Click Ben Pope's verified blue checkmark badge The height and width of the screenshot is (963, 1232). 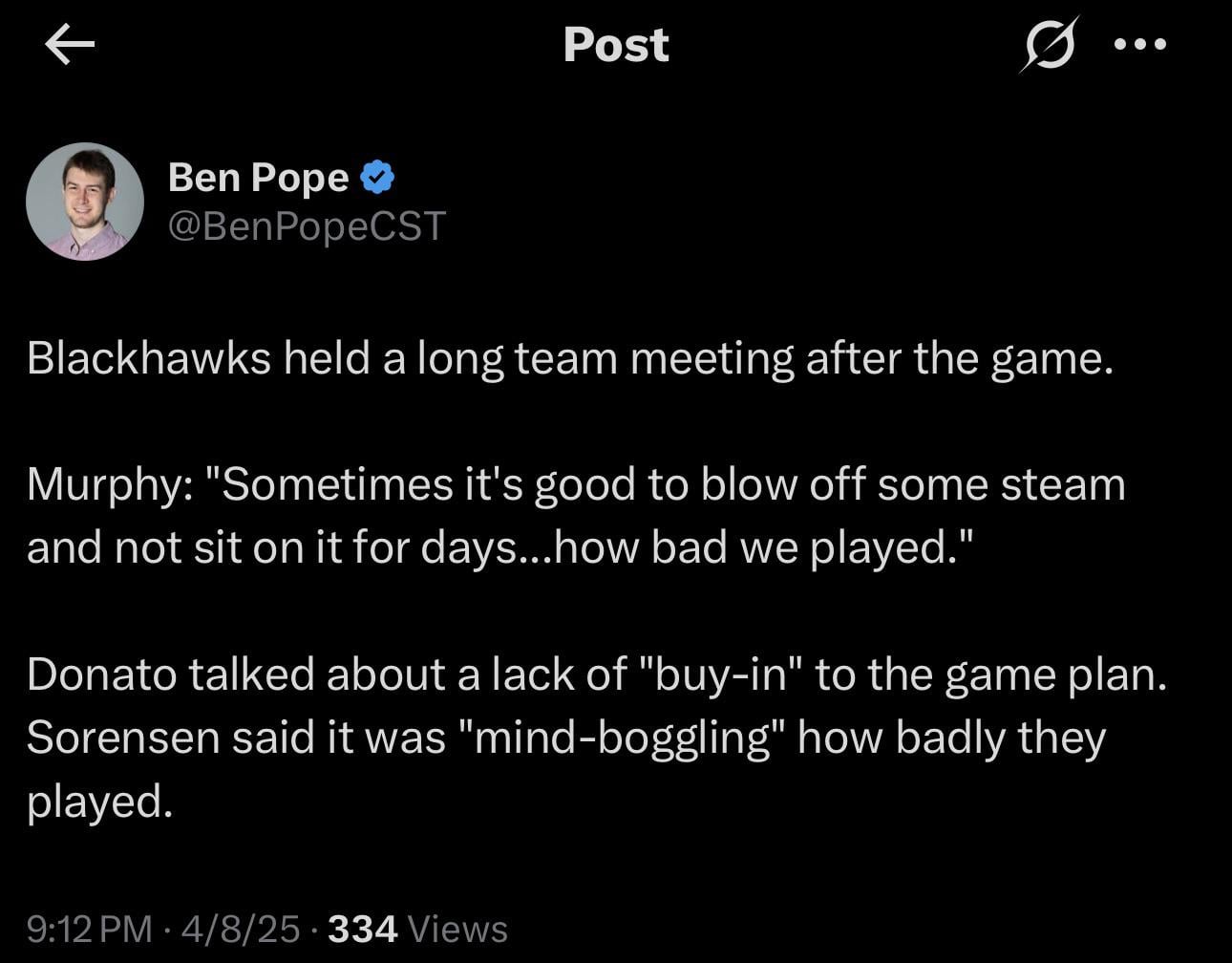378,176
